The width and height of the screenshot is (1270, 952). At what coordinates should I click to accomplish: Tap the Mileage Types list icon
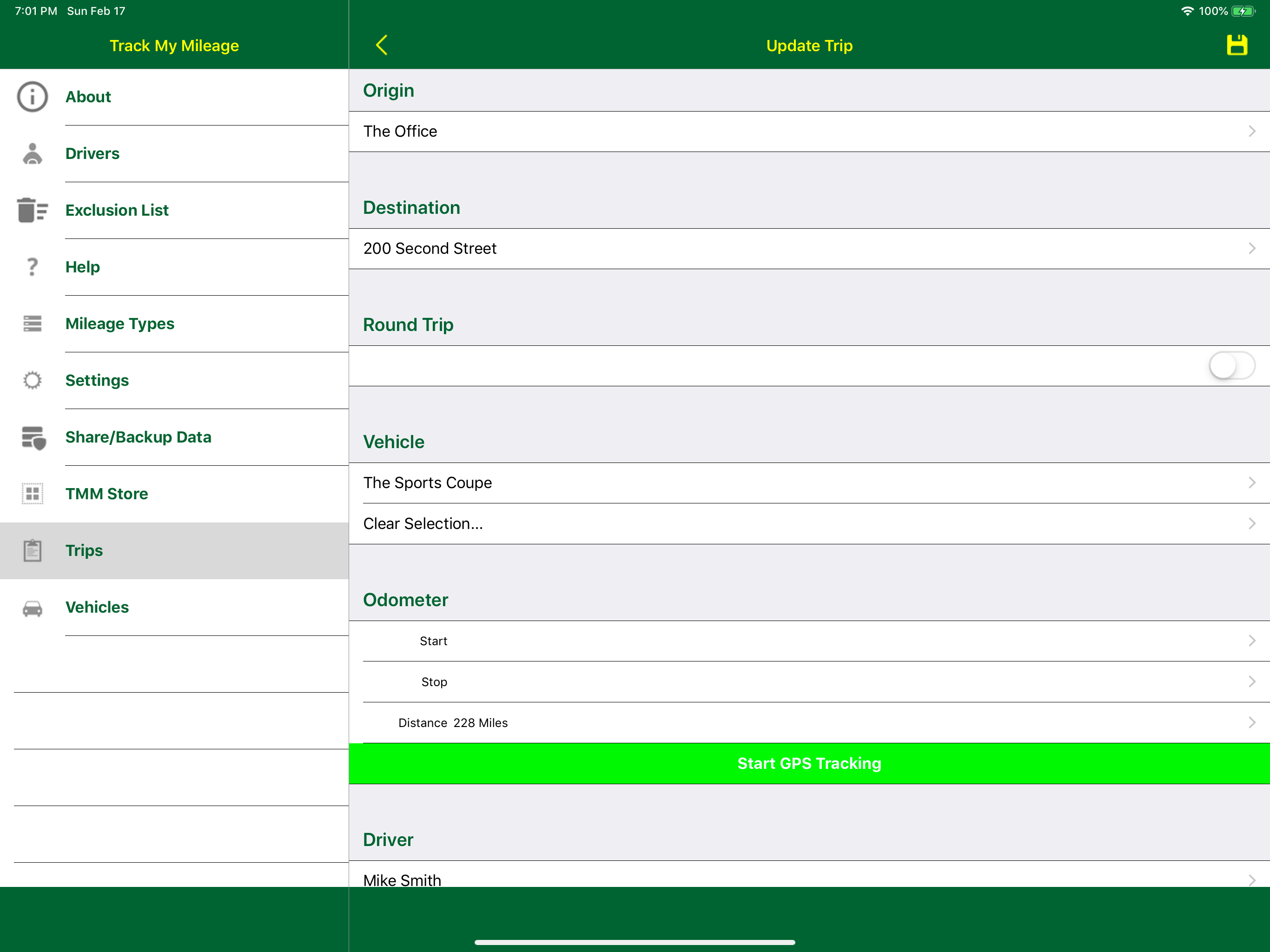[32, 324]
